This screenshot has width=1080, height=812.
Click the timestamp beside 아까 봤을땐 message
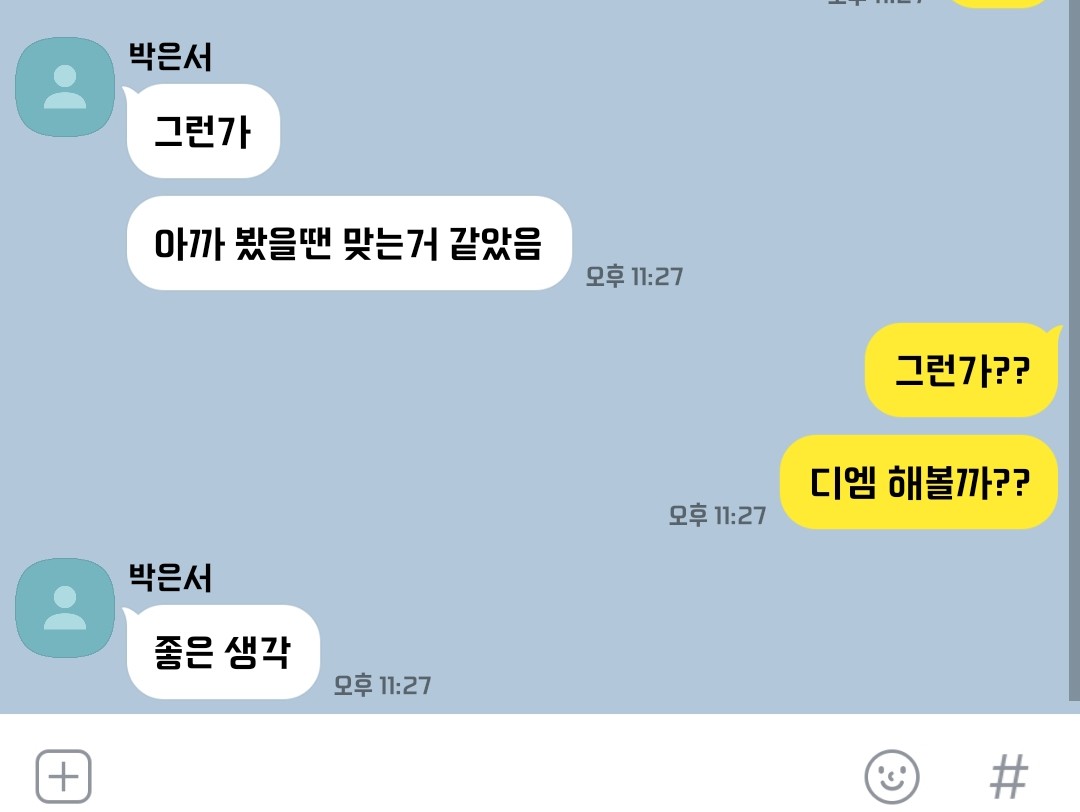(x=634, y=276)
